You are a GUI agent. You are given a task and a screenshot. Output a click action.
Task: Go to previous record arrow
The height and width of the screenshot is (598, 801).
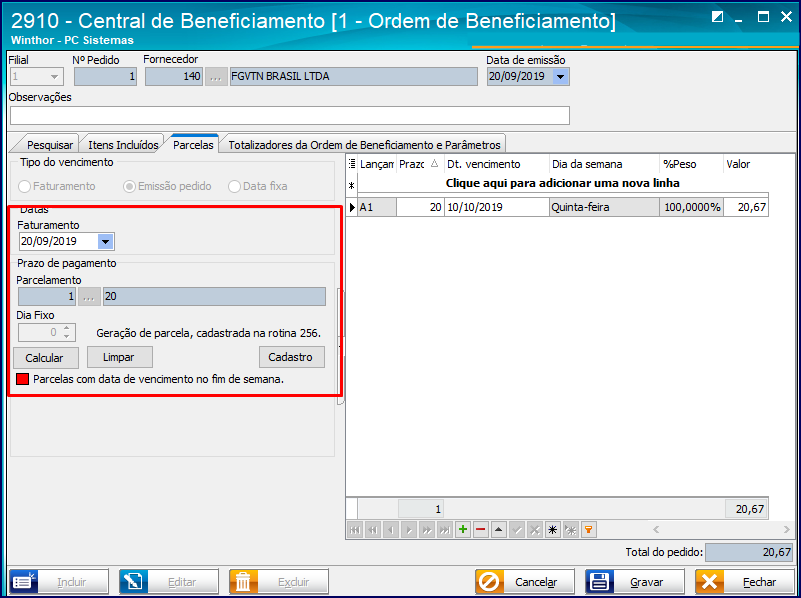click(x=391, y=530)
